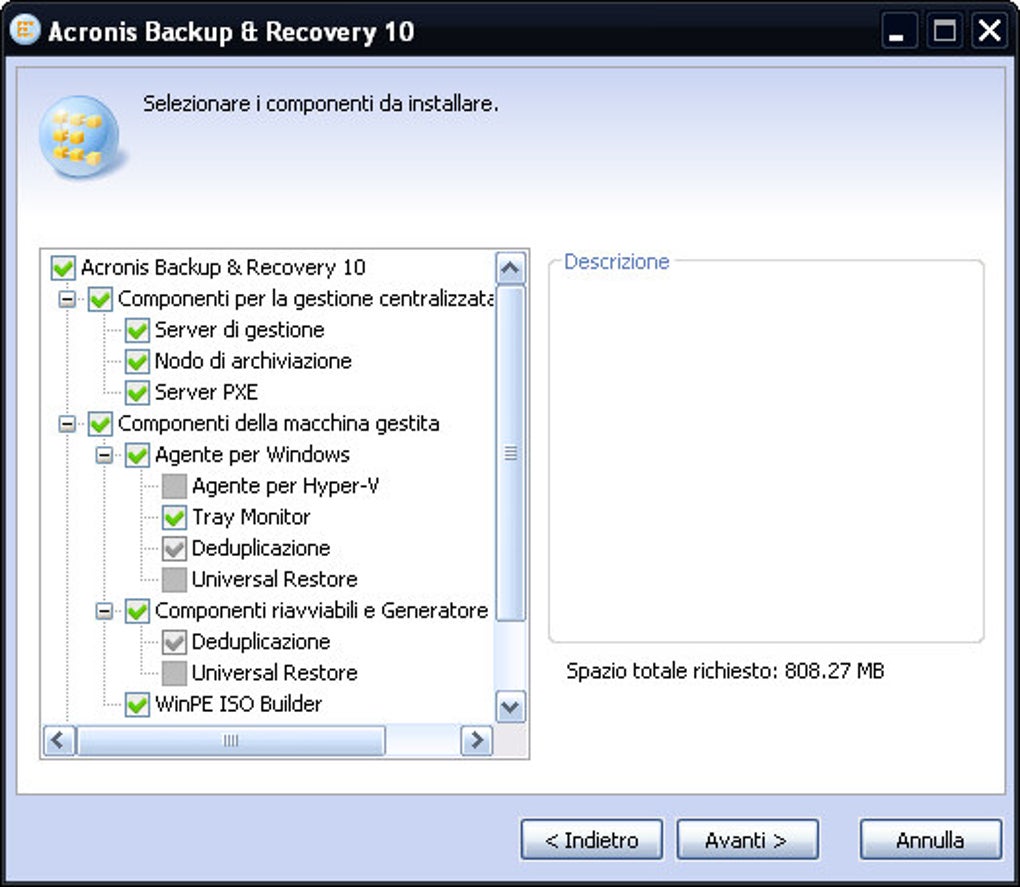Uncheck the Server di gestione component
Screen dimensions: 1020x887
pyautogui.click(x=137, y=330)
